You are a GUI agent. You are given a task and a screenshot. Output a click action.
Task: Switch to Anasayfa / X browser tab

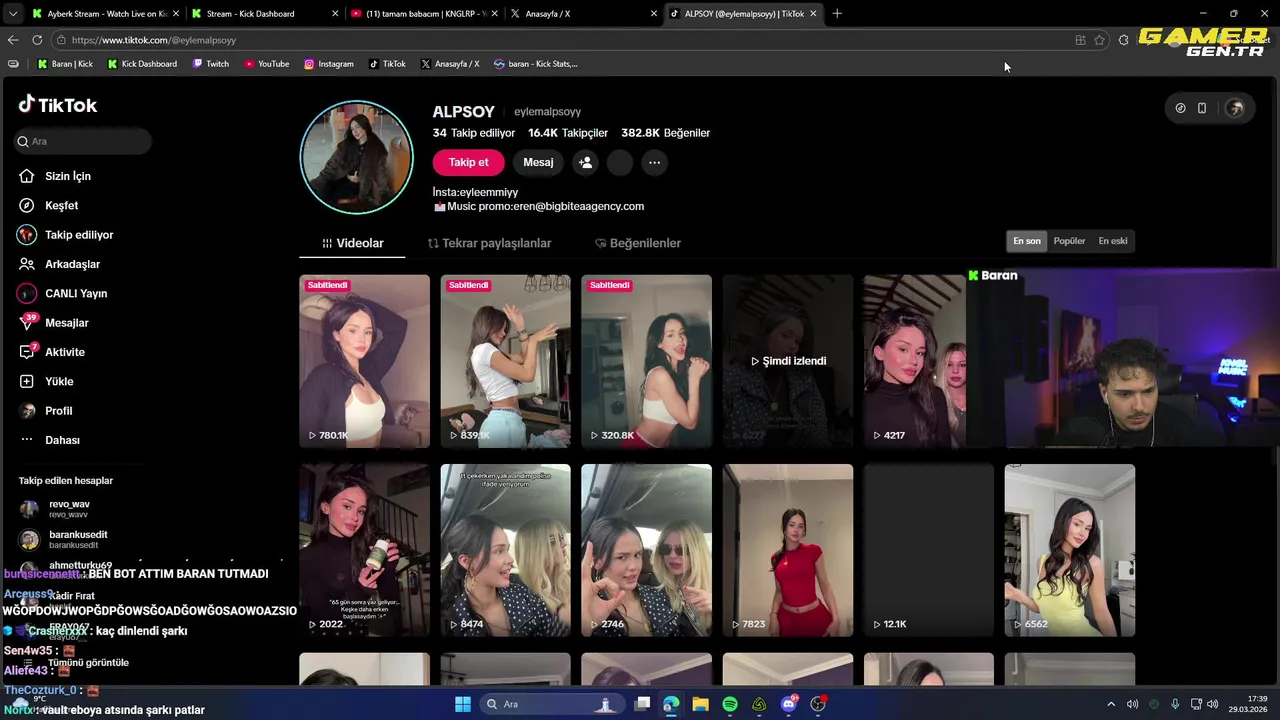click(x=585, y=14)
